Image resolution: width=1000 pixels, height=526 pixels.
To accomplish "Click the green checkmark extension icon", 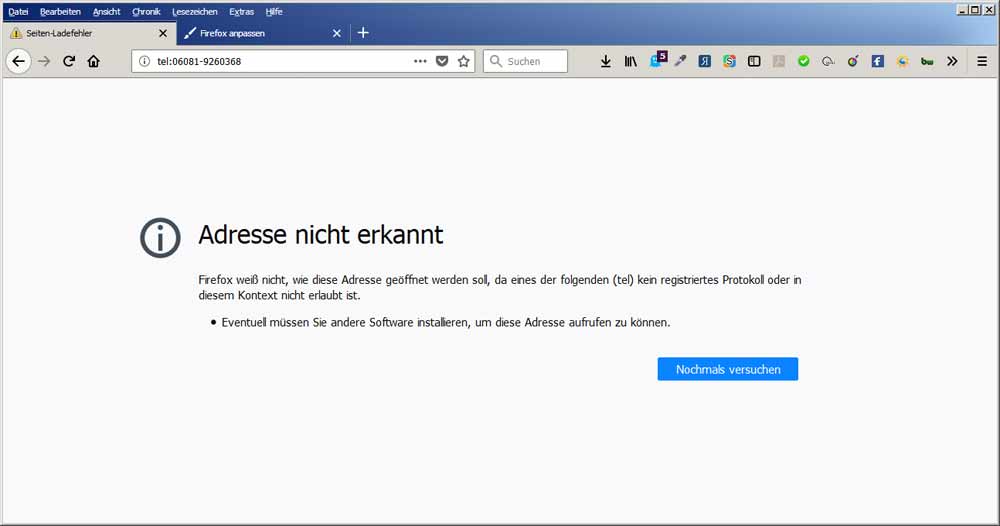I will tap(804, 61).
